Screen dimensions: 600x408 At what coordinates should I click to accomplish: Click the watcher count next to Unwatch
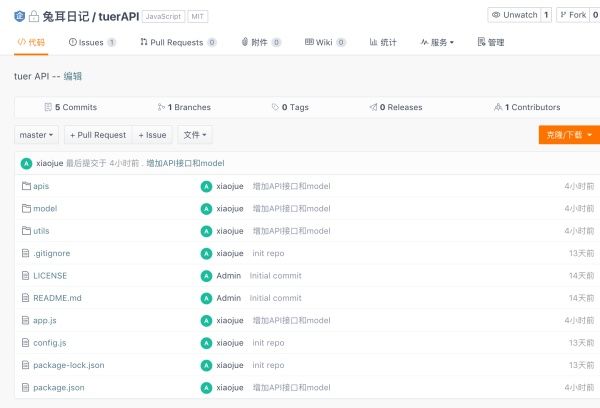coord(546,15)
